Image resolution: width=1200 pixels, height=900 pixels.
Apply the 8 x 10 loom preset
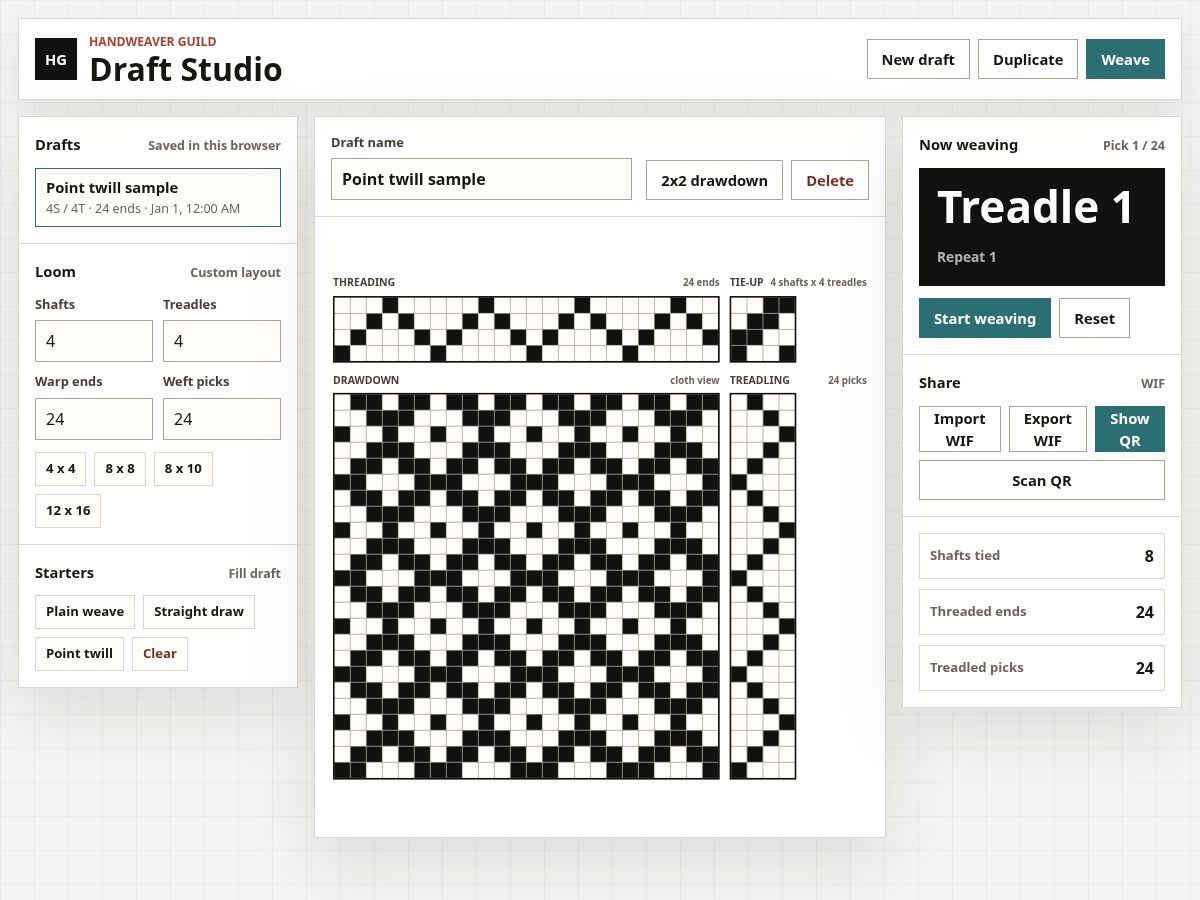point(183,468)
